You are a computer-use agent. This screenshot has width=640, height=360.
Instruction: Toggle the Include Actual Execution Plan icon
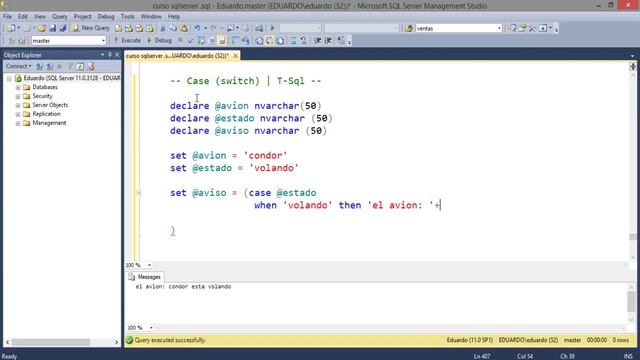coord(235,40)
